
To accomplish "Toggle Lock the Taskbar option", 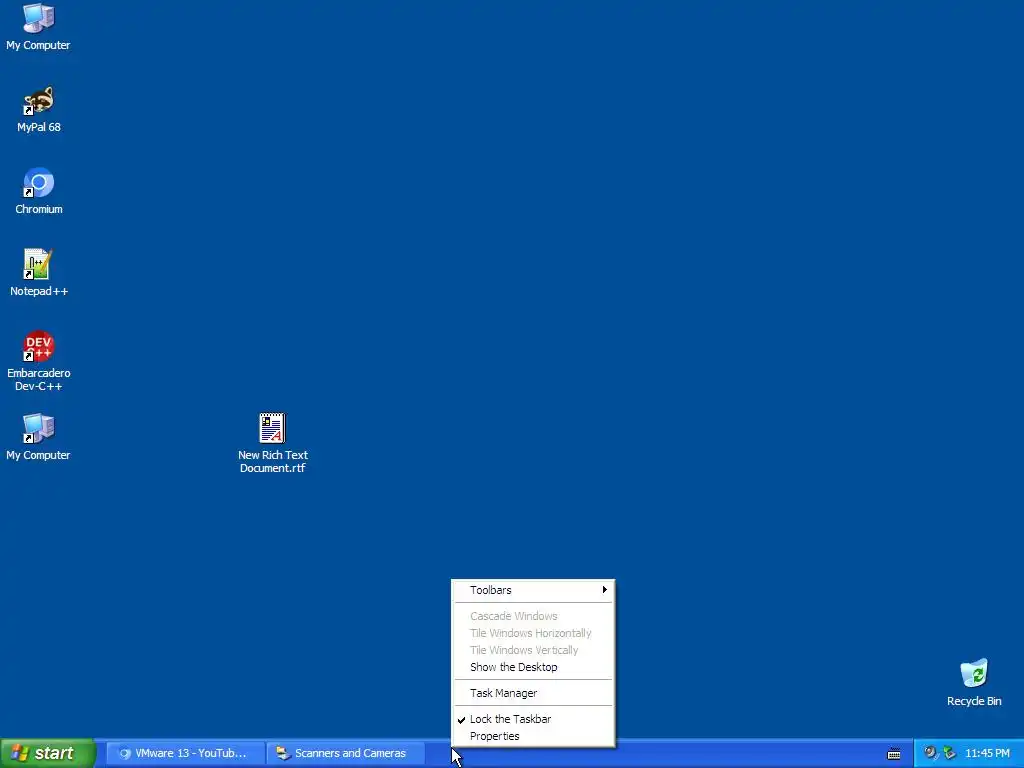I will coord(534,719).
